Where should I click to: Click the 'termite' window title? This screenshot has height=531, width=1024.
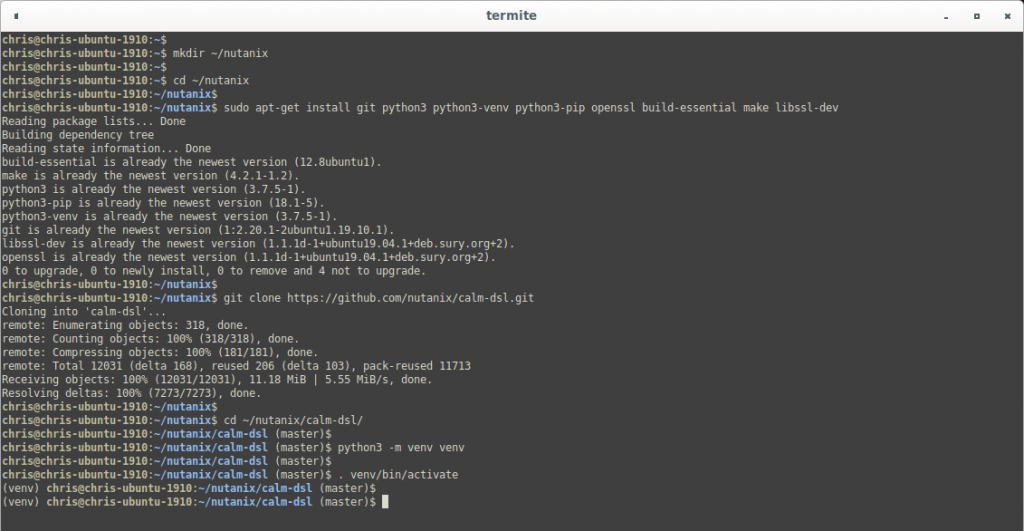pyautogui.click(x=511, y=16)
